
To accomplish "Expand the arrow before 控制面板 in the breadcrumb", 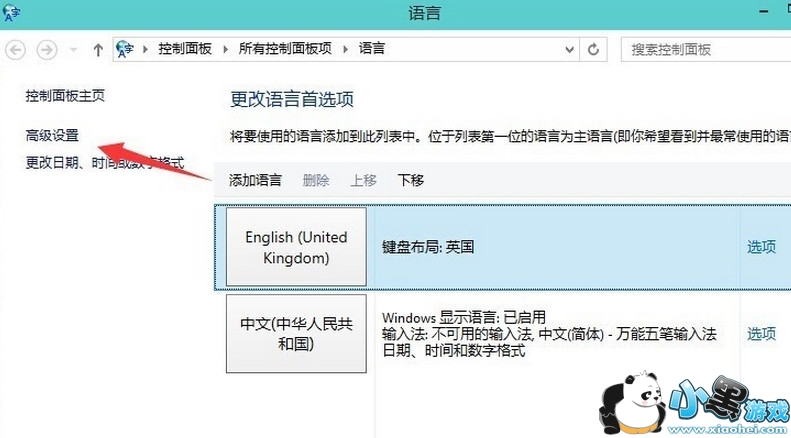I will pos(145,49).
